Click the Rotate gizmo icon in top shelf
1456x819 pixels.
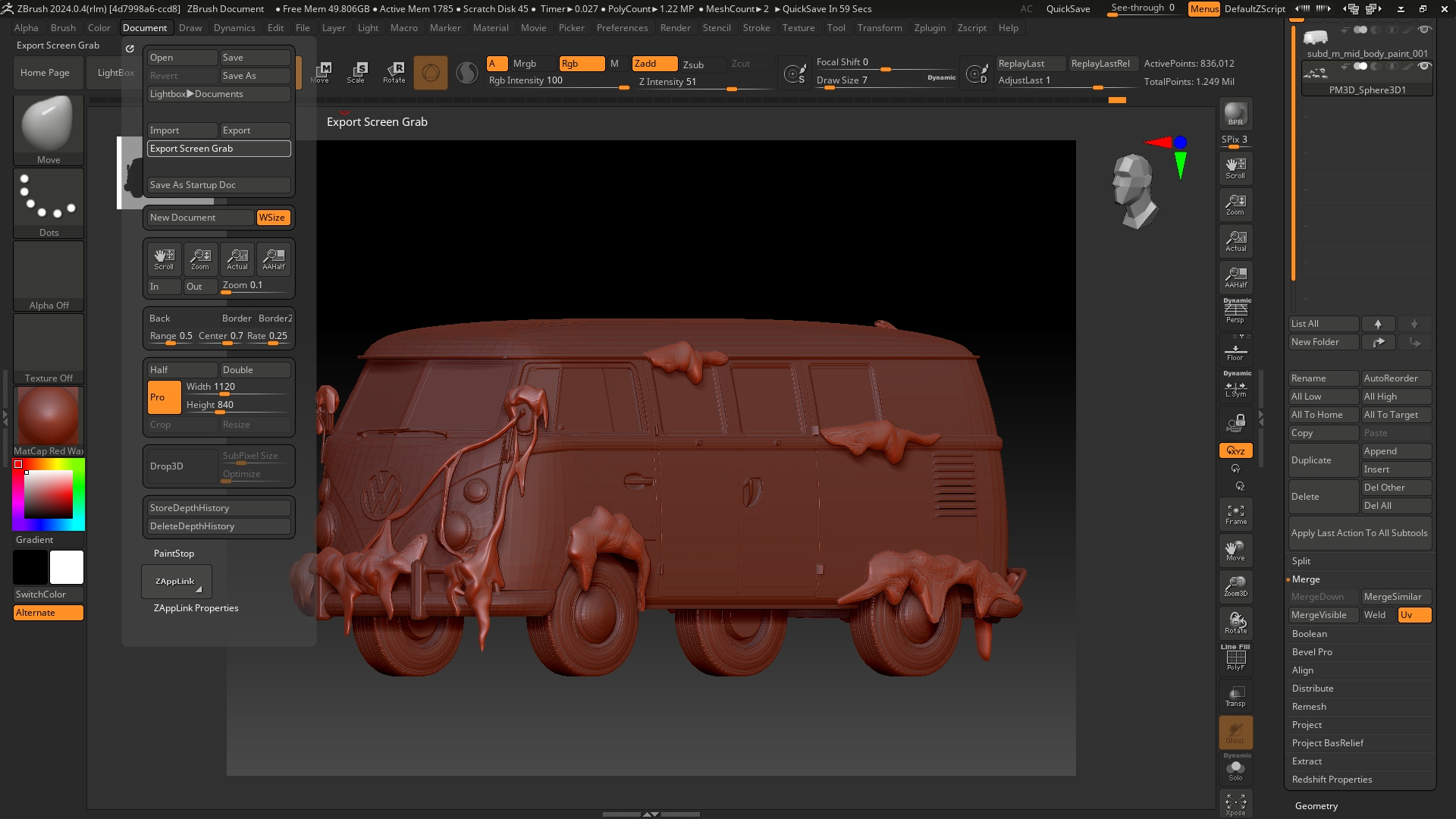(394, 72)
